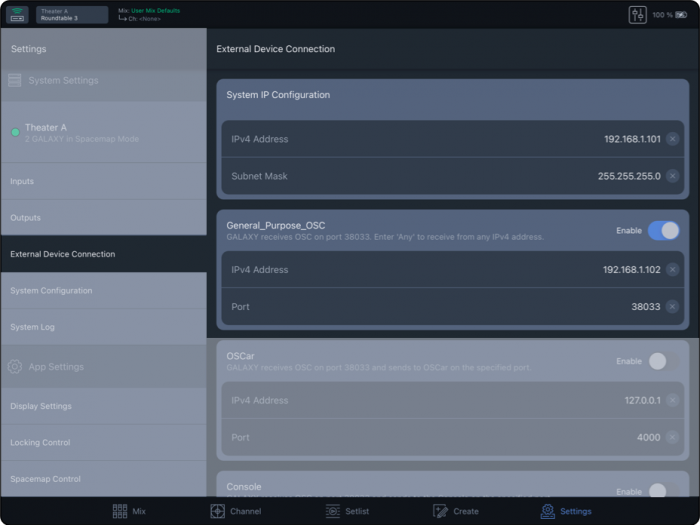Open Locking Control settings
This screenshot has height=525, width=700.
click(x=104, y=442)
